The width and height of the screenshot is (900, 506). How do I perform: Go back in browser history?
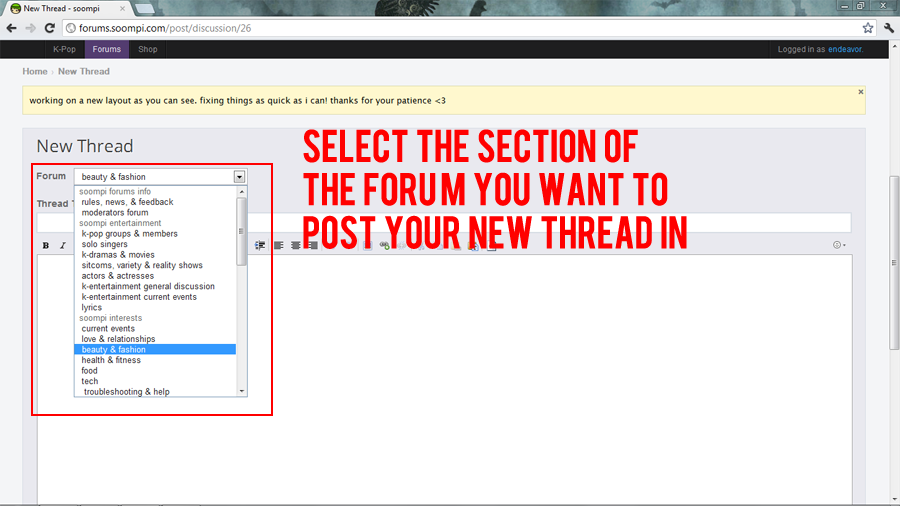coord(11,28)
